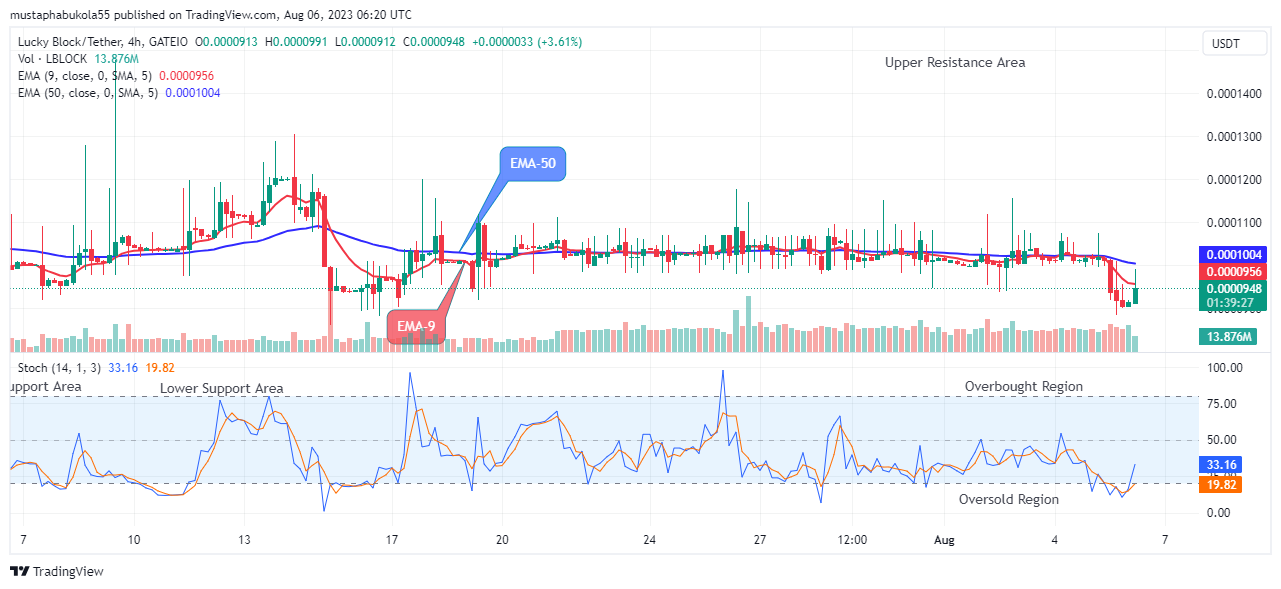Click the EMA 50 indicator legend

pos(117,93)
